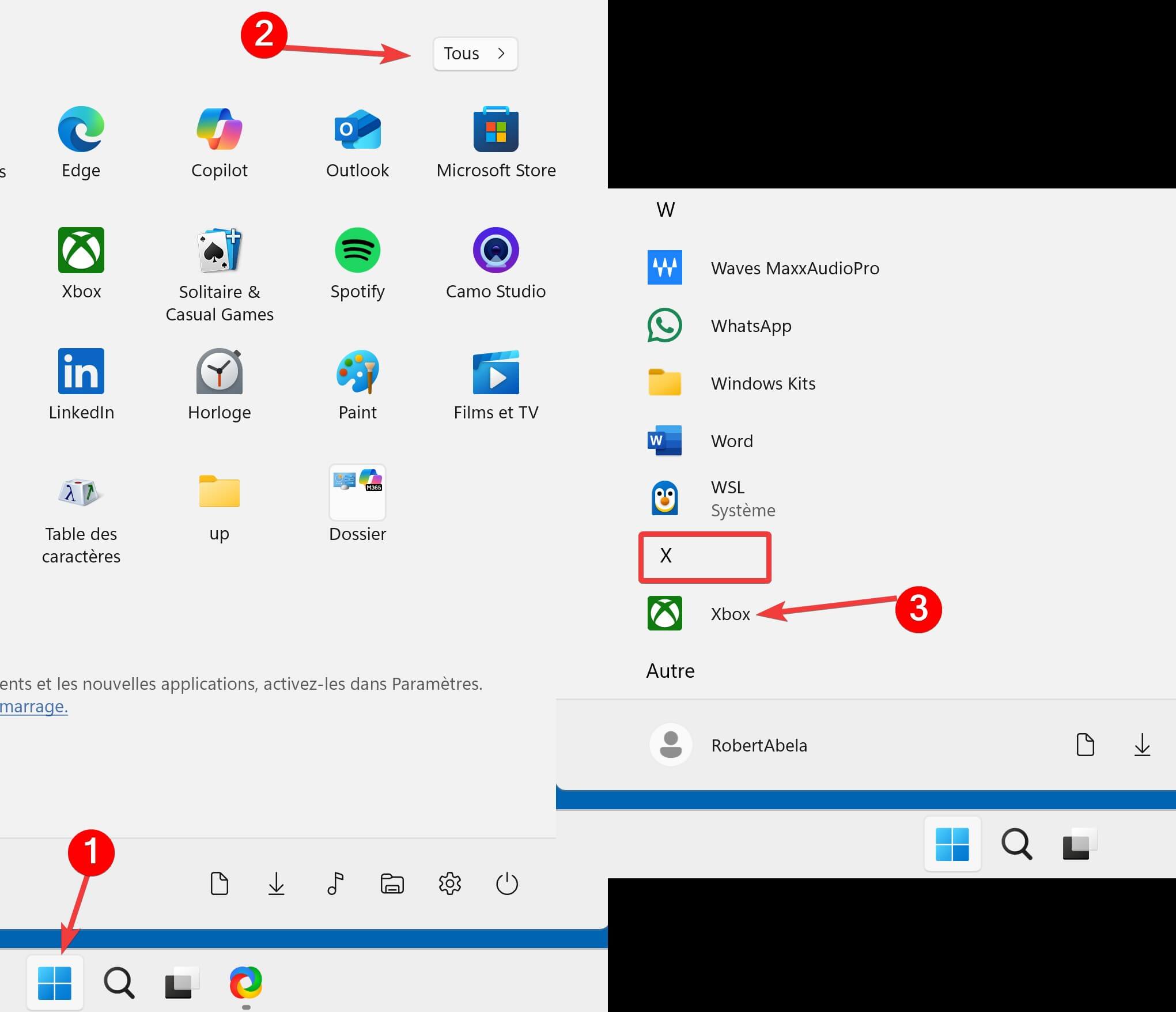The width and height of the screenshot is (1176, 1012).
Task: Open Xbox under the X section
Action: pyautogui.click(x=698, y=614)
